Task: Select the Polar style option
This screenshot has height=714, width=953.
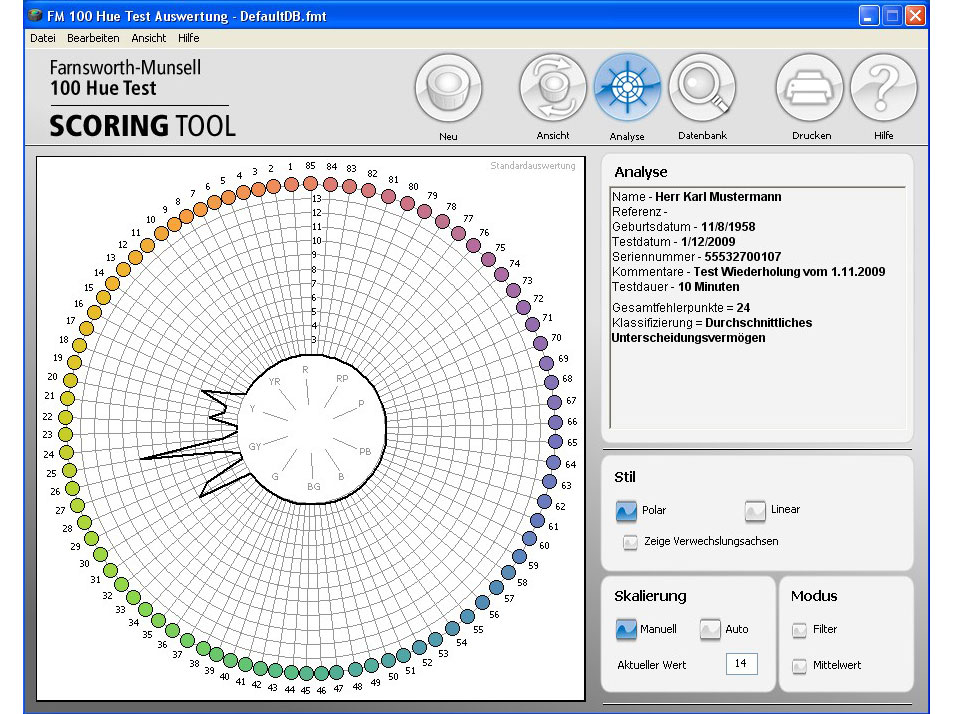Action: click(x=626, y=510)
